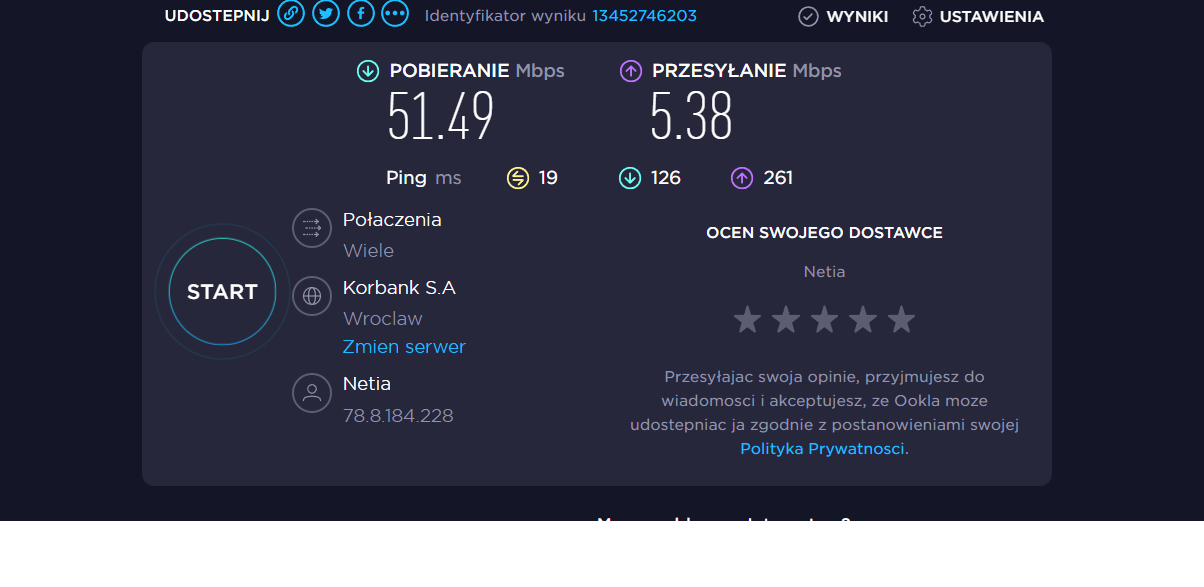Click the Wiele connections value
Image resolution: width=1204 pixels, height=587 pixels.
coord(369,251)
